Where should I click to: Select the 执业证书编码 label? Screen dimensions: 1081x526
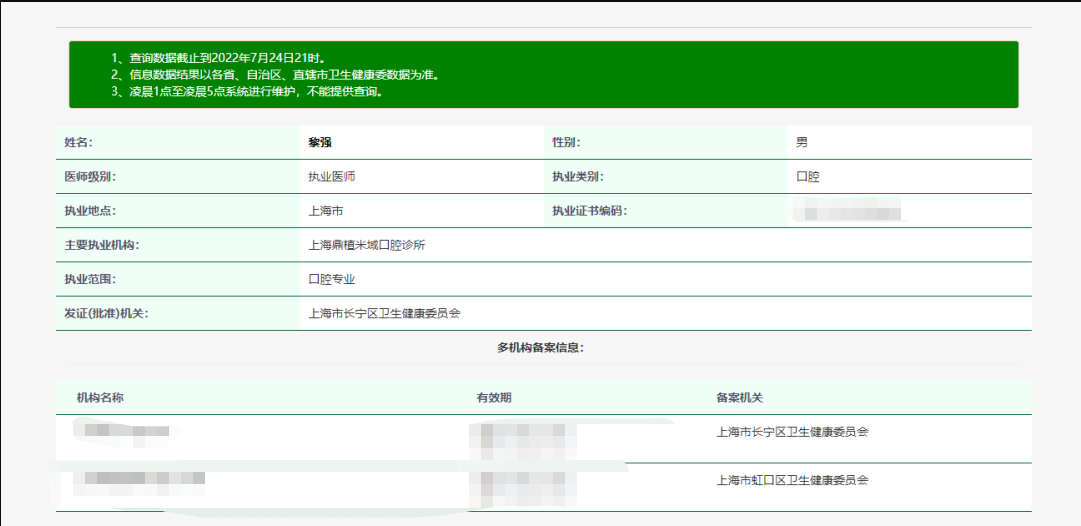589,211
